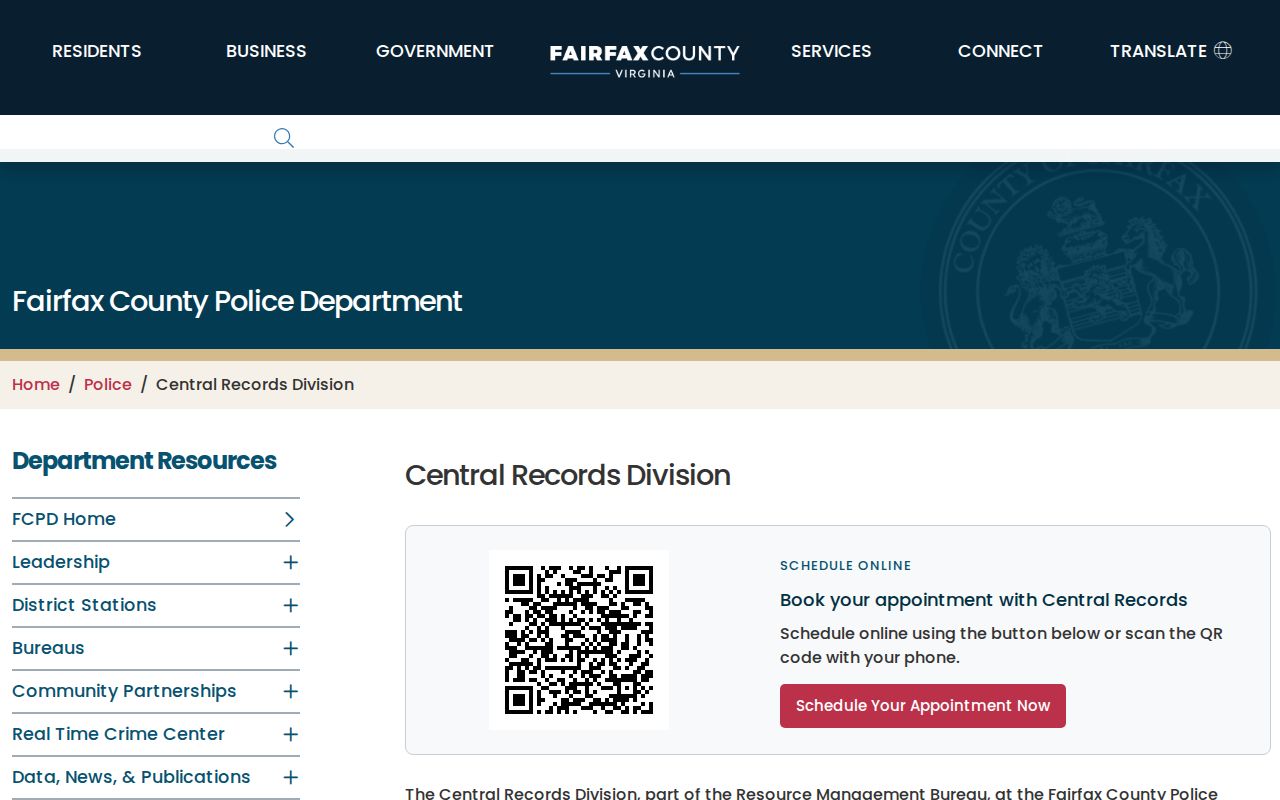The width and height of the screenshot is (1280, 800).
Task: Go to Police breadcrumb link
Action: (x=108, y=384)
